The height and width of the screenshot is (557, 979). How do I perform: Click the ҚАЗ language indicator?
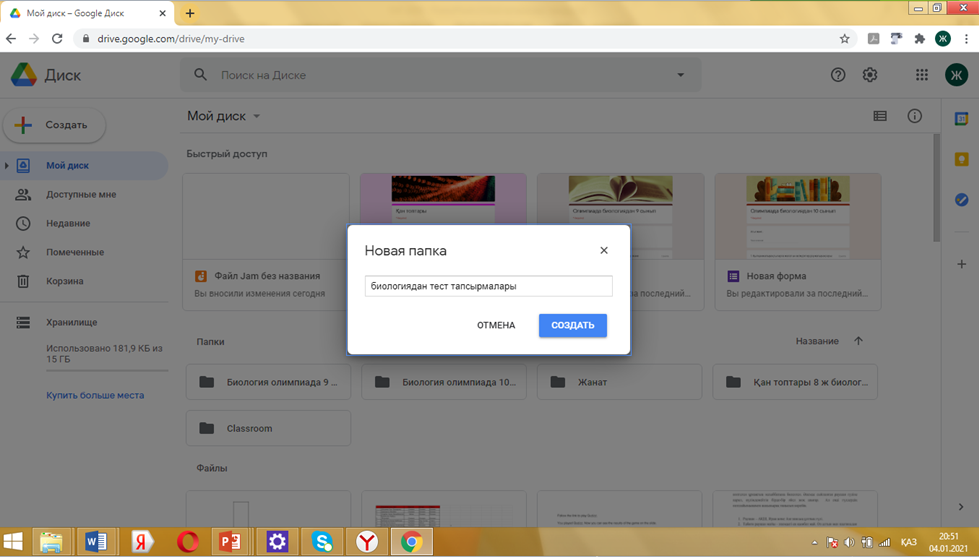coord(908,542)
